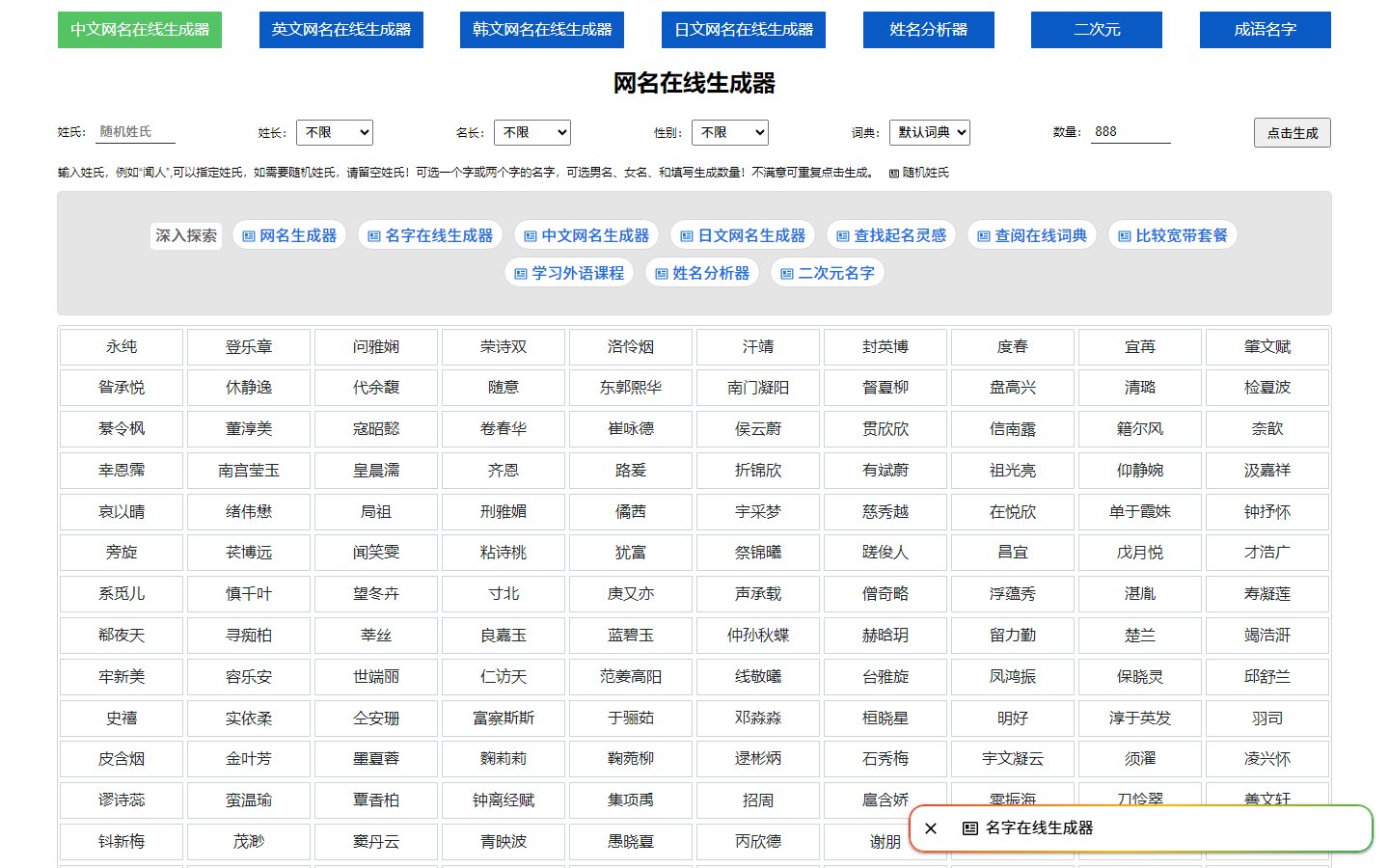The height and width of the screenshot is (868, 1389).
Task: Click the 随机姓氏 link below the form
Action: tap(919, 173)
